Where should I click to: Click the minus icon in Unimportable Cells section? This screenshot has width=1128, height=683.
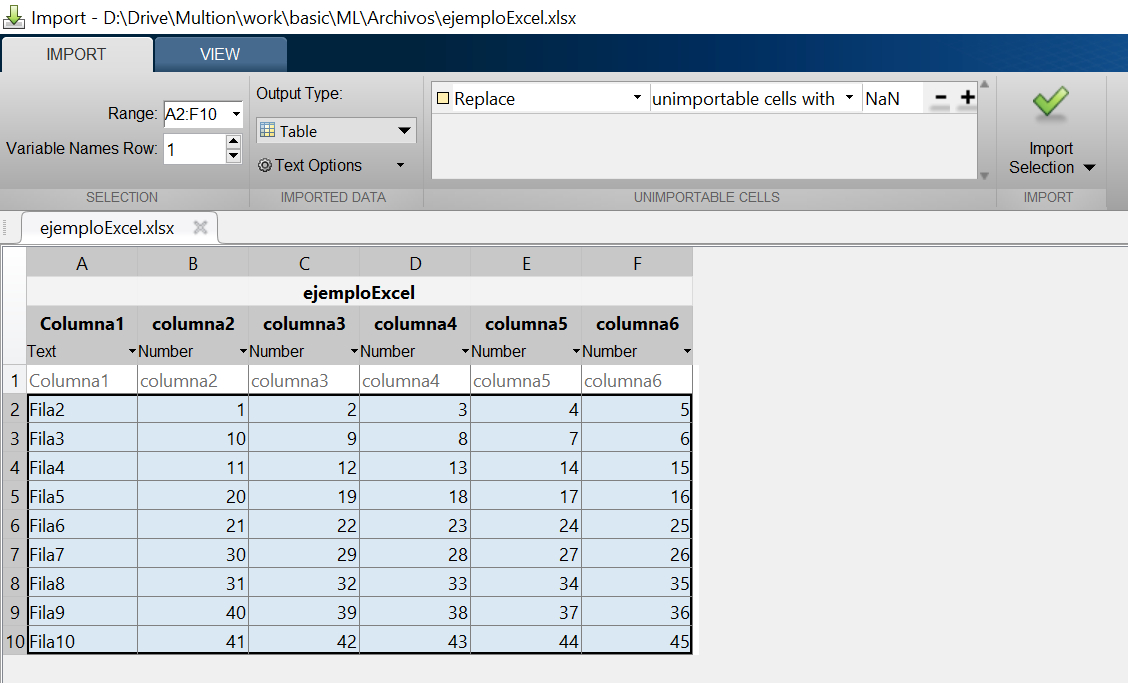[940, 98]
